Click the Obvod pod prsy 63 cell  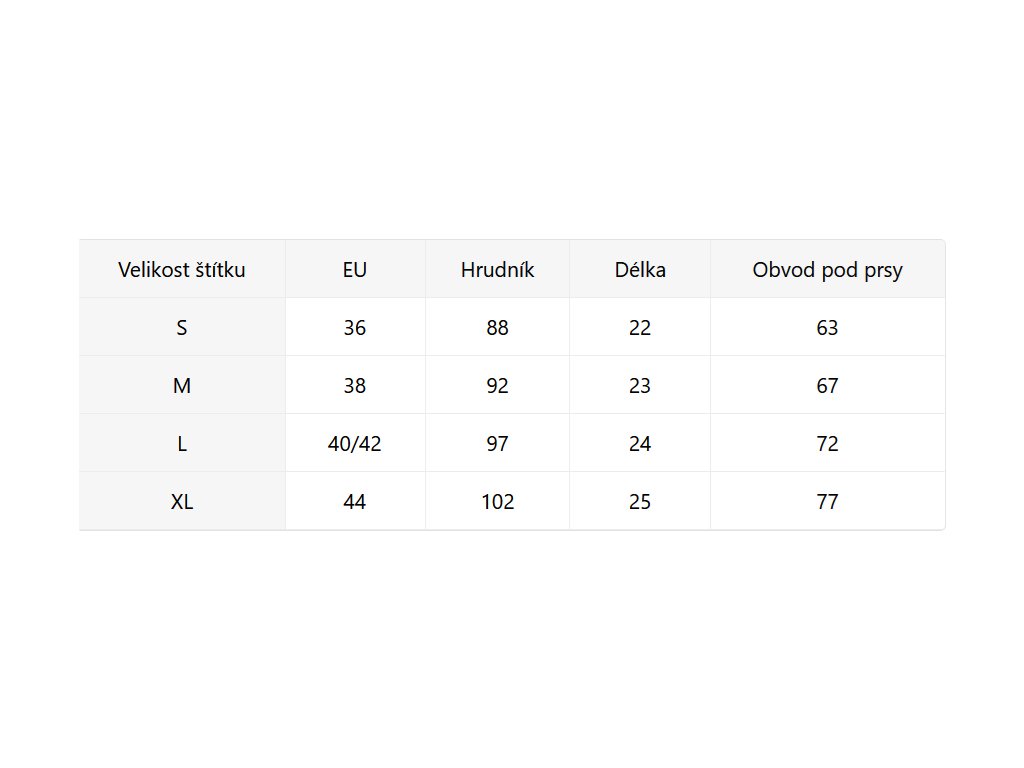click(x=827, y=327)
